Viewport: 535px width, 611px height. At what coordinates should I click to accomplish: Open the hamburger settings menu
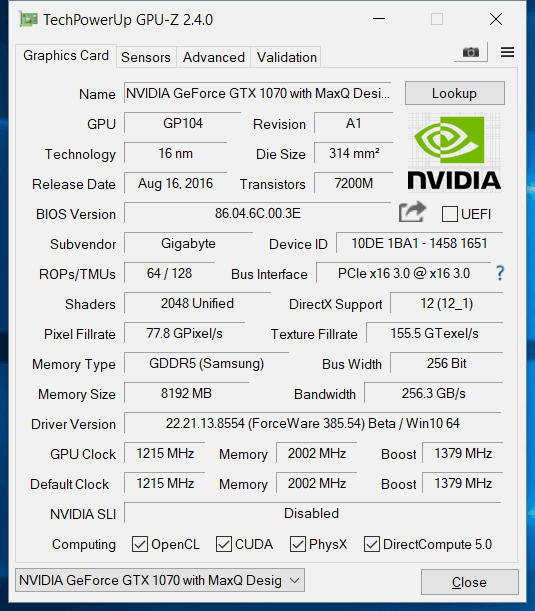pyautogui.click(x=507, y=52)
